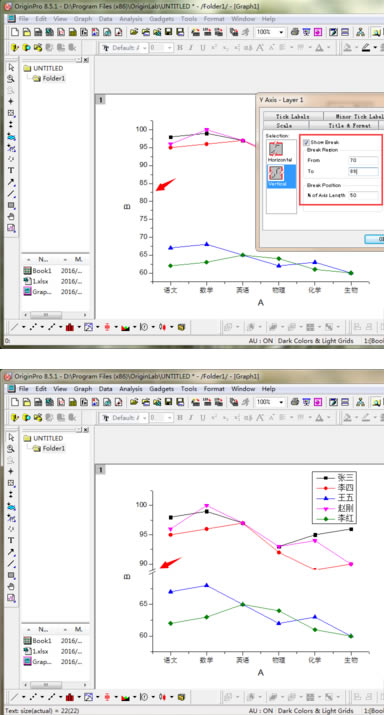Screen dimensions: 384x715
Task: Click the Break Region From input field
Action: (x=363, y=160)
